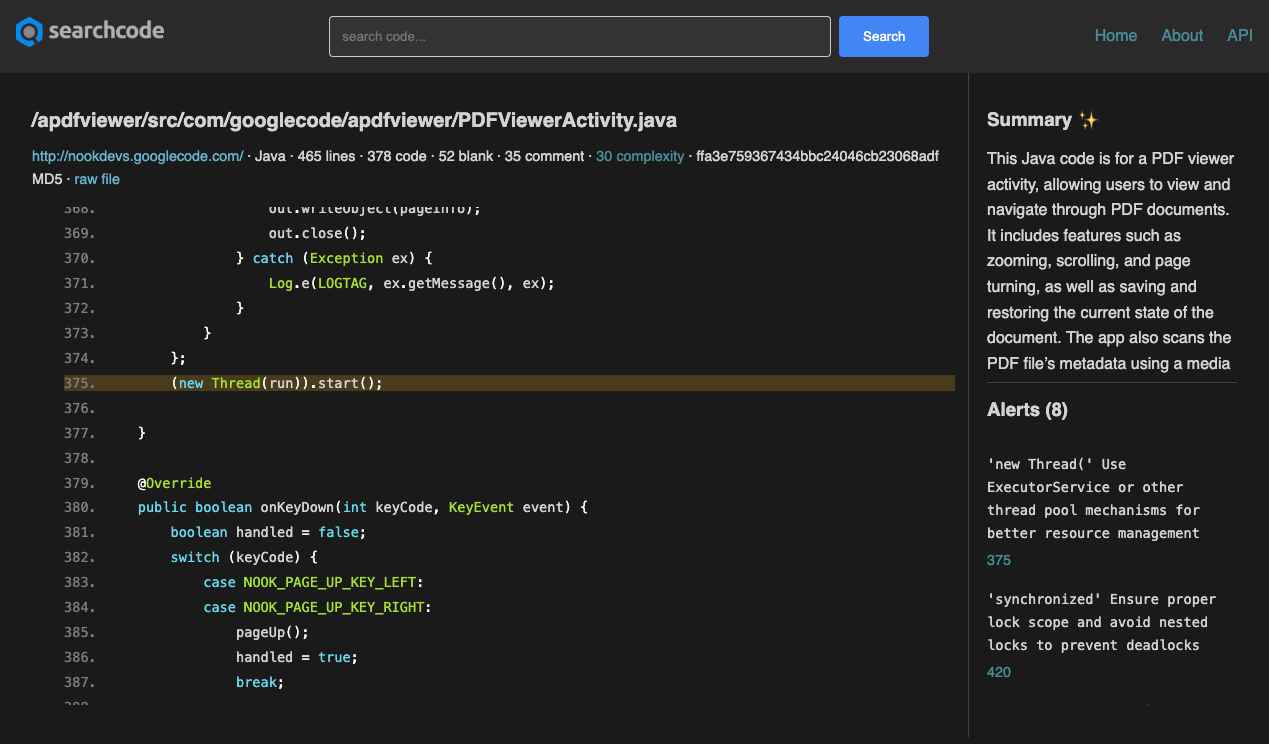Click the 'public boolean onKeyDown' line
The height and width of the screenshot is (744, 1269).
coord(363,508)
